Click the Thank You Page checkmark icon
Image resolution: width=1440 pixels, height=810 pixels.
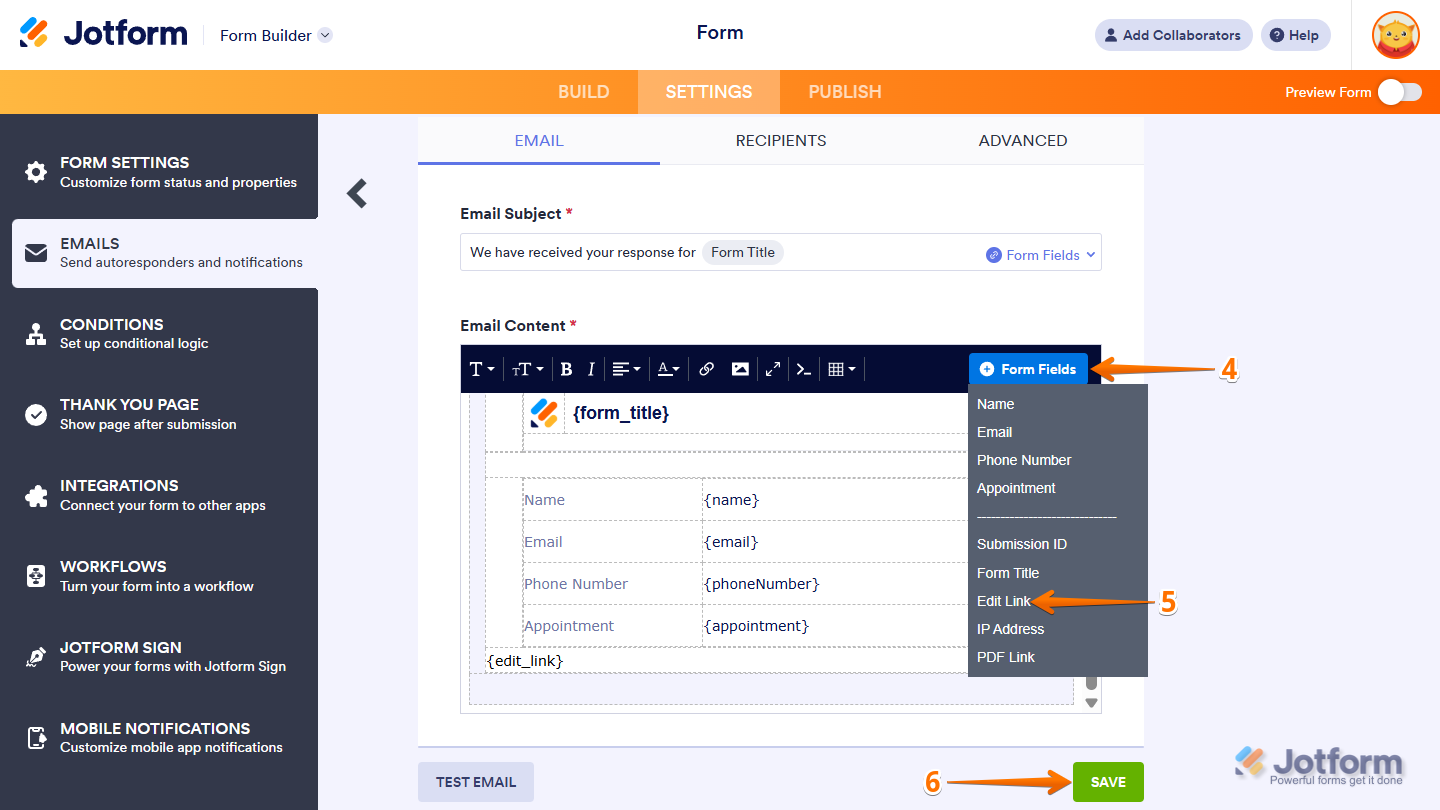[36, 415]
